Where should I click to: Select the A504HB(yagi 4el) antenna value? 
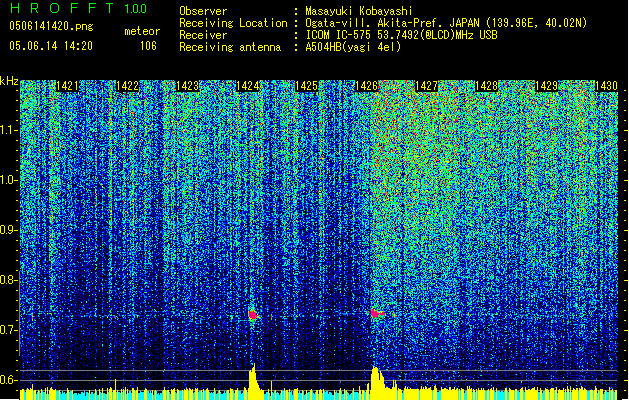353,47
